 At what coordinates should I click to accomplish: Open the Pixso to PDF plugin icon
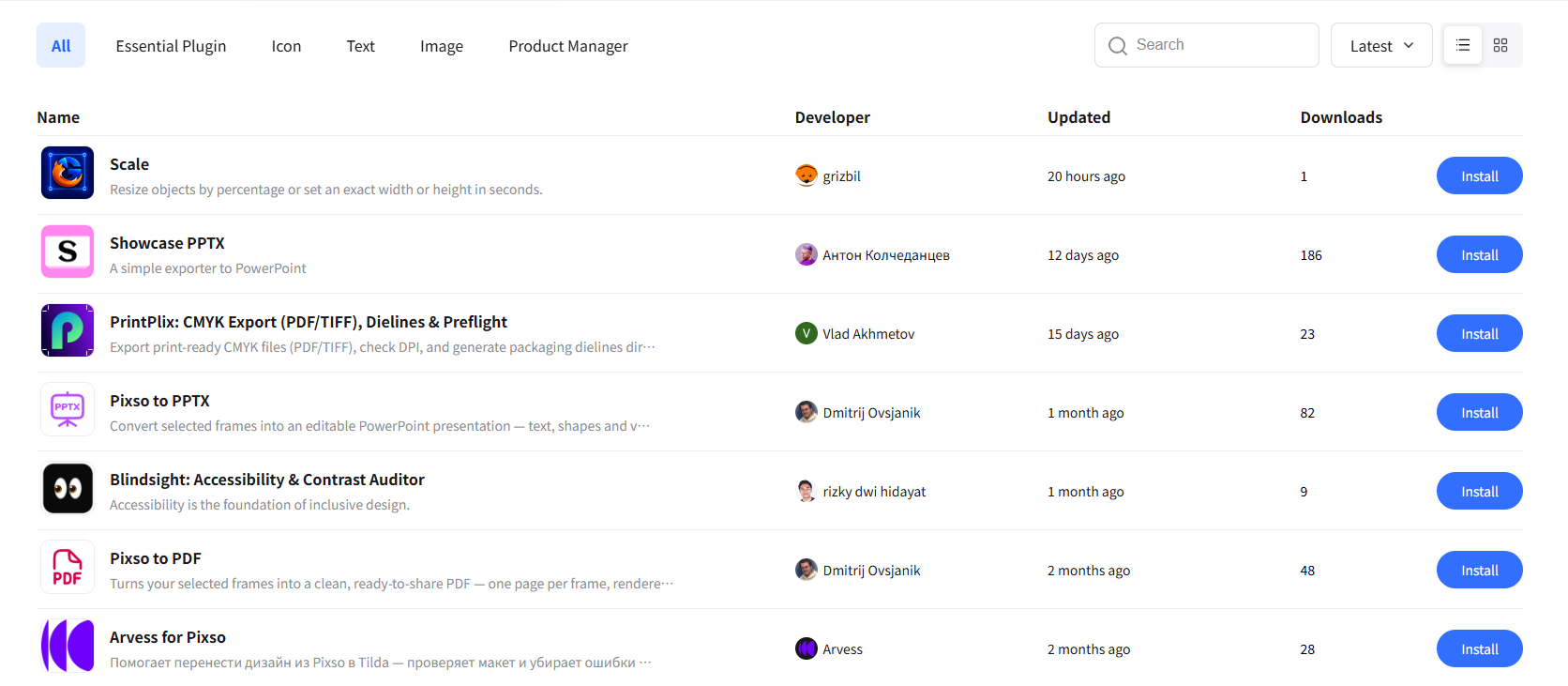click(68, 567)
